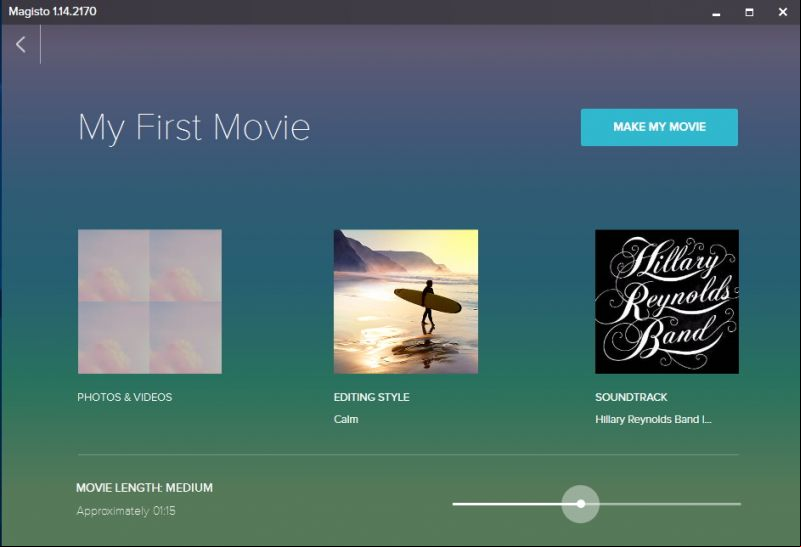Click the Editing Style label

371,397
